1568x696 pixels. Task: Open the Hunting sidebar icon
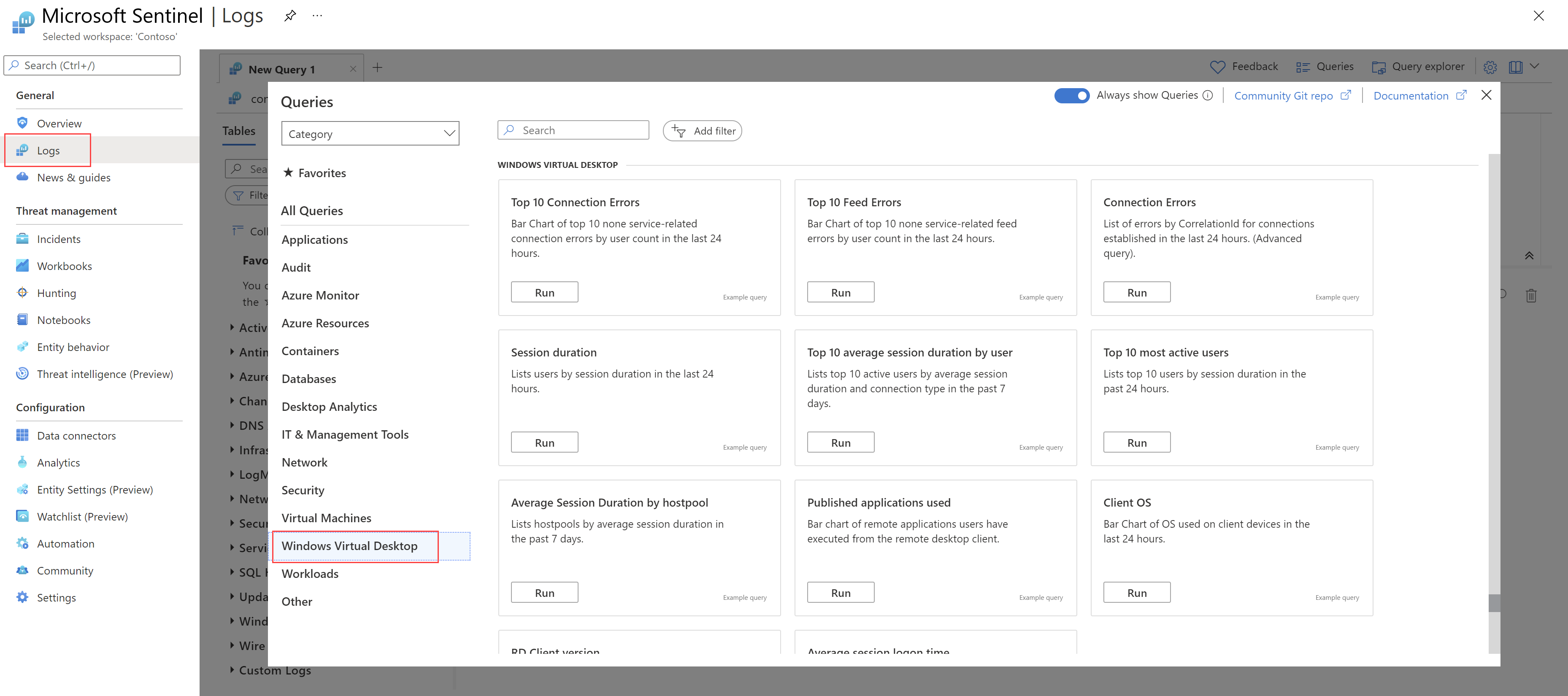(x=22, y=293)
